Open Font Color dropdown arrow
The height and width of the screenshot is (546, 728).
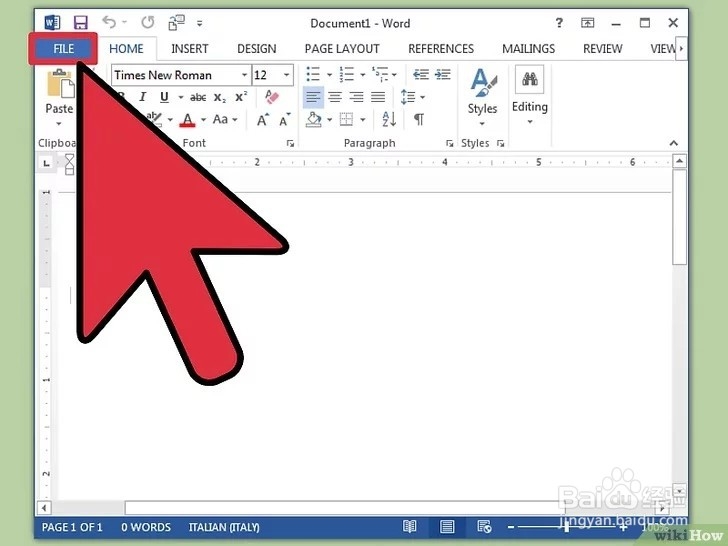click(x=203, y=120)
